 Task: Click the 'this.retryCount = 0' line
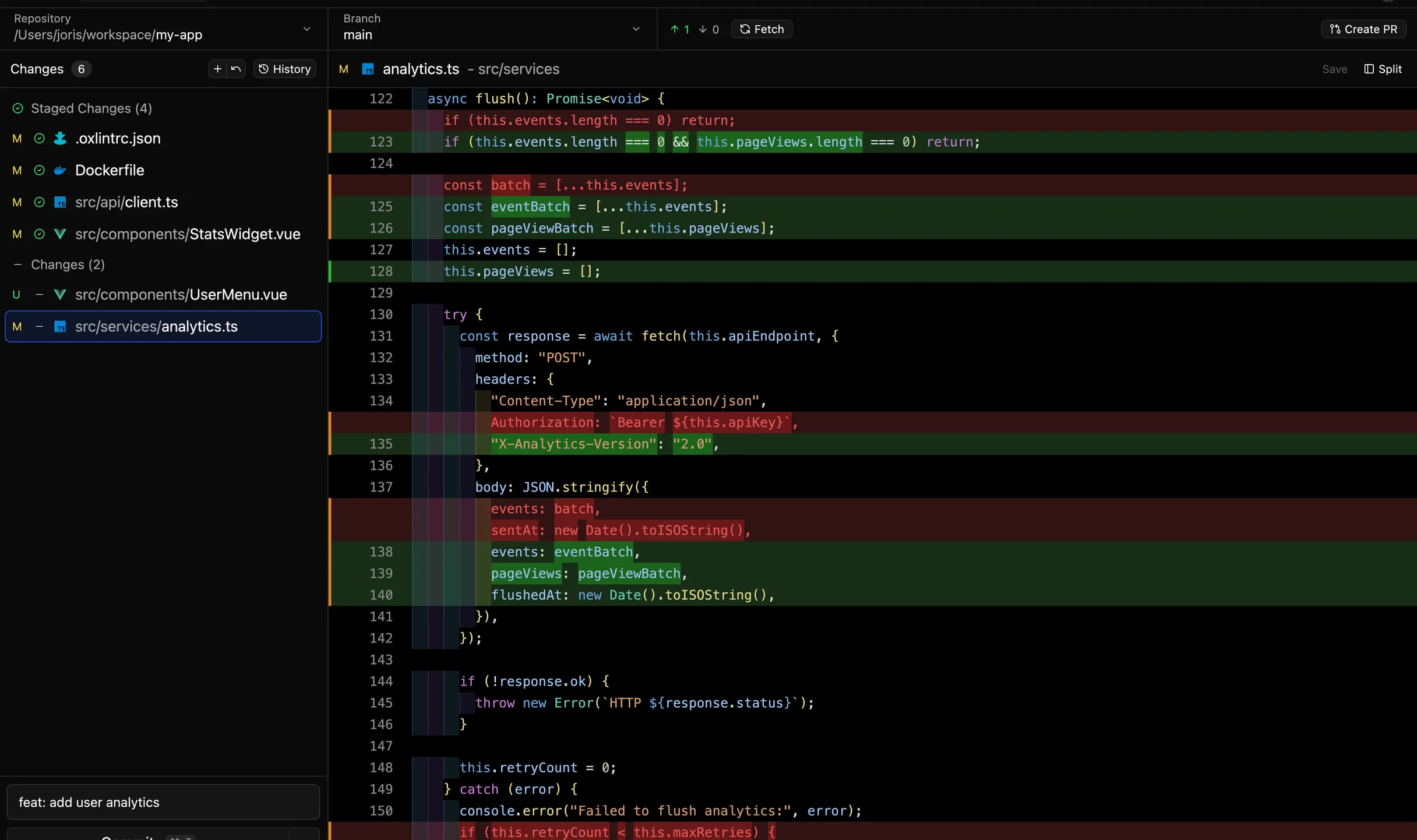[873, 767]
